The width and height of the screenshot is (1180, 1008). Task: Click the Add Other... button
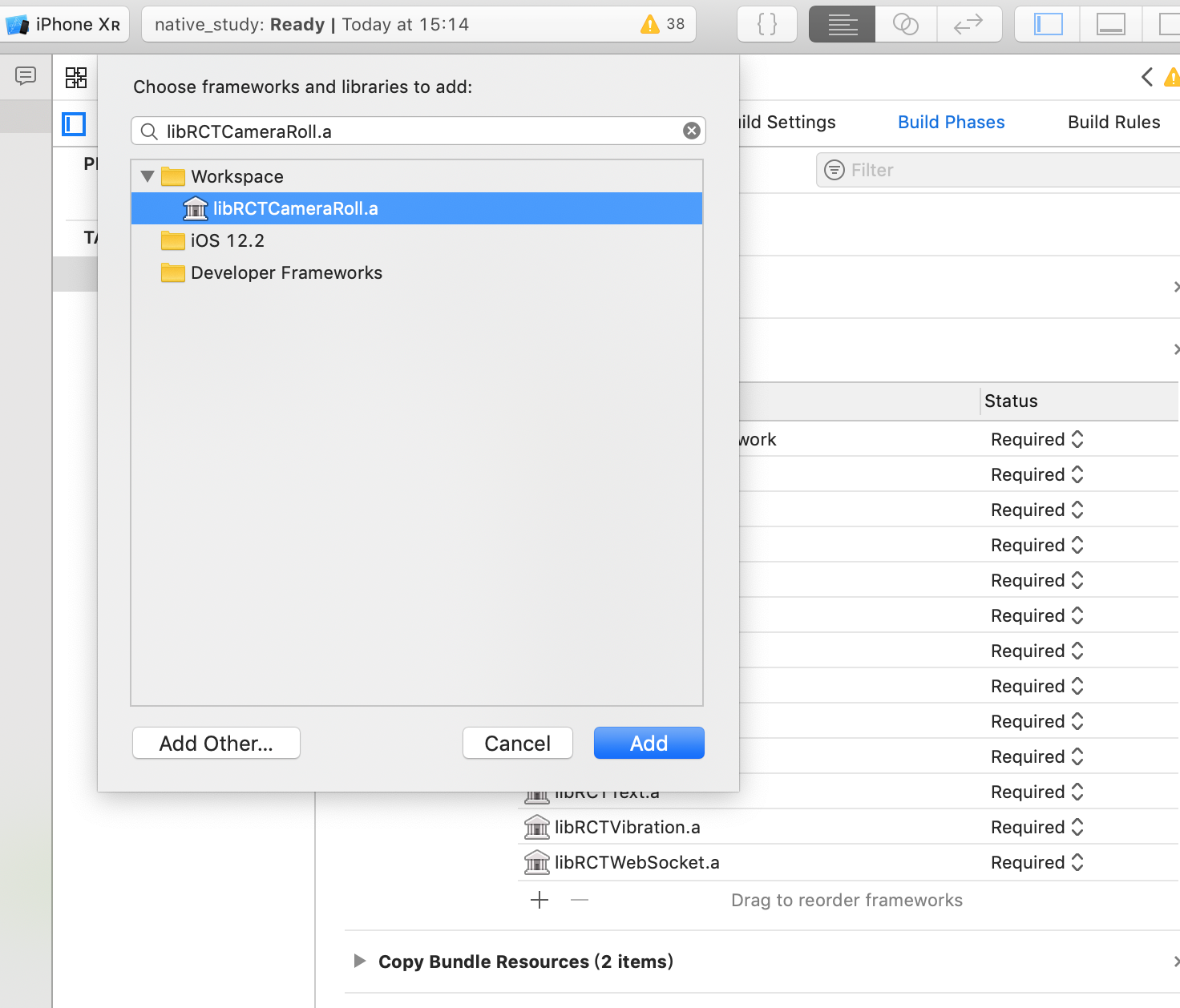coord(216,743)
